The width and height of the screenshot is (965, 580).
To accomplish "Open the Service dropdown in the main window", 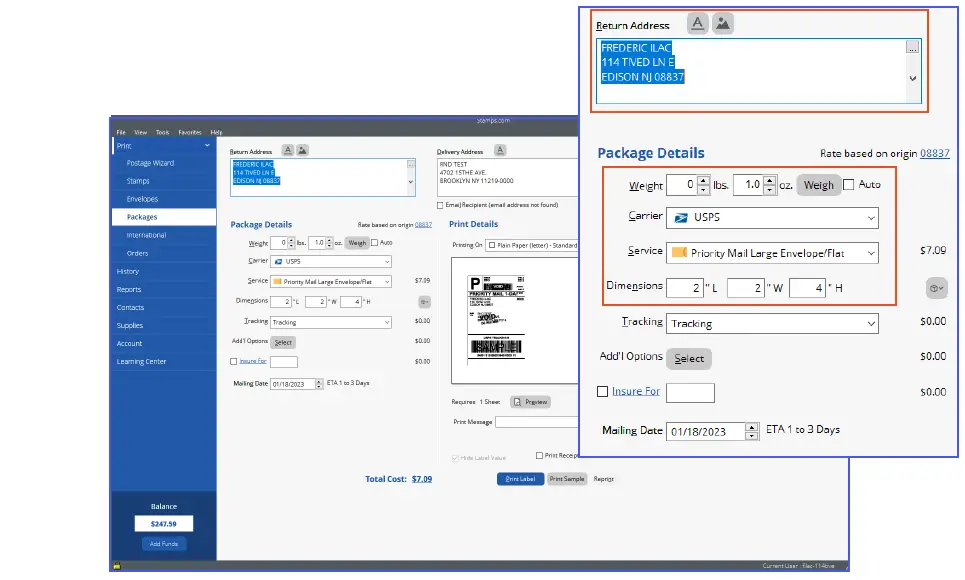I will point(331,281).
